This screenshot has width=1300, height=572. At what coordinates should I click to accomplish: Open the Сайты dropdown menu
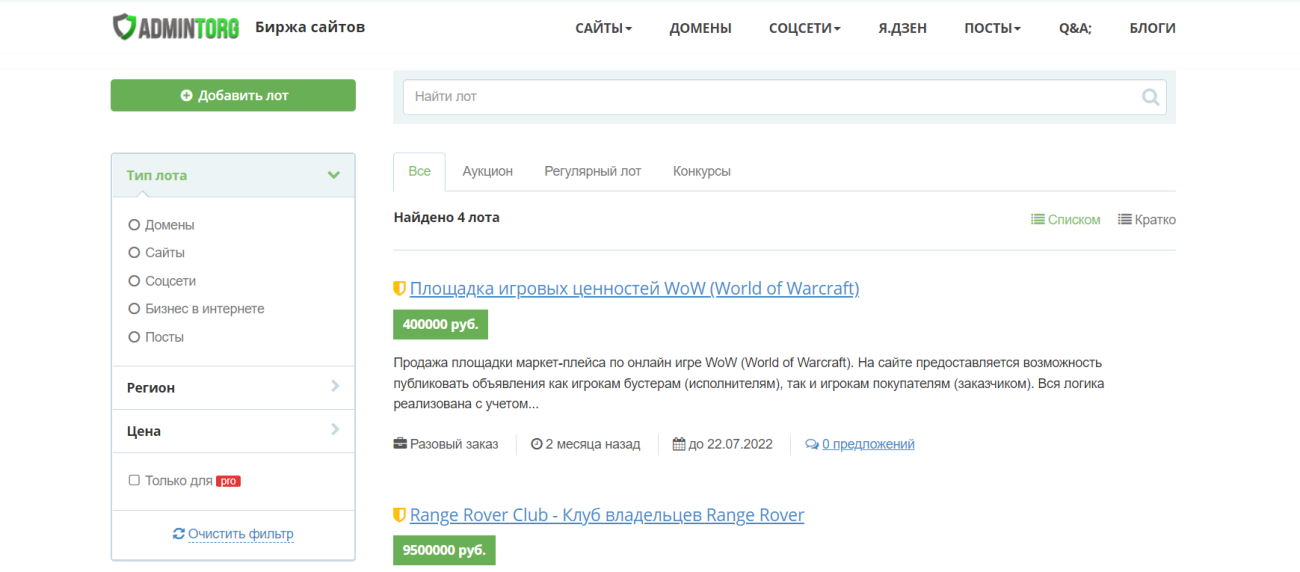coord(603,28)
